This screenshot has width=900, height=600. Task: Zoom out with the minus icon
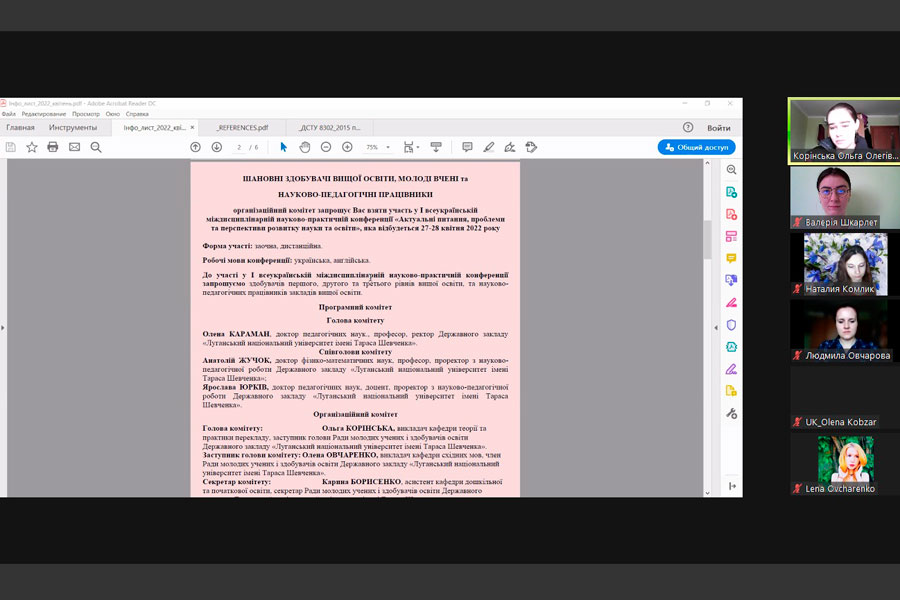point(326,147)
